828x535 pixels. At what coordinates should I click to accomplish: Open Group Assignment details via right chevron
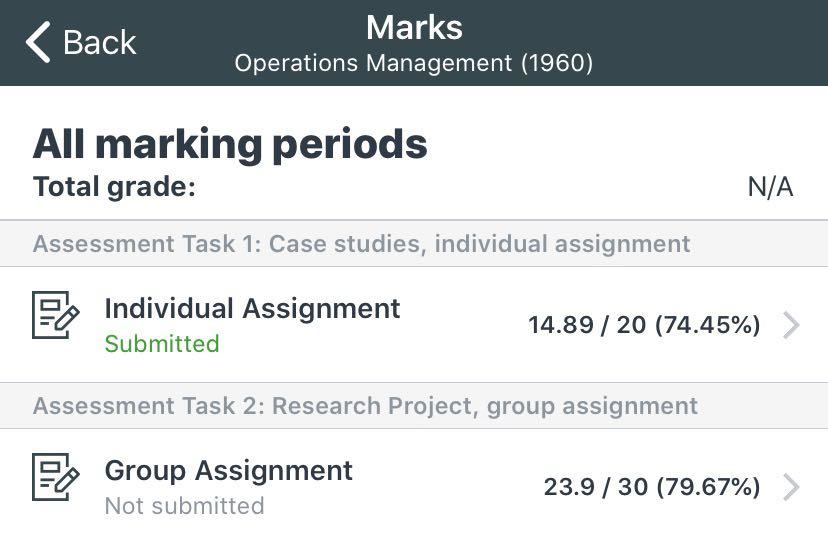pos(791,487)
